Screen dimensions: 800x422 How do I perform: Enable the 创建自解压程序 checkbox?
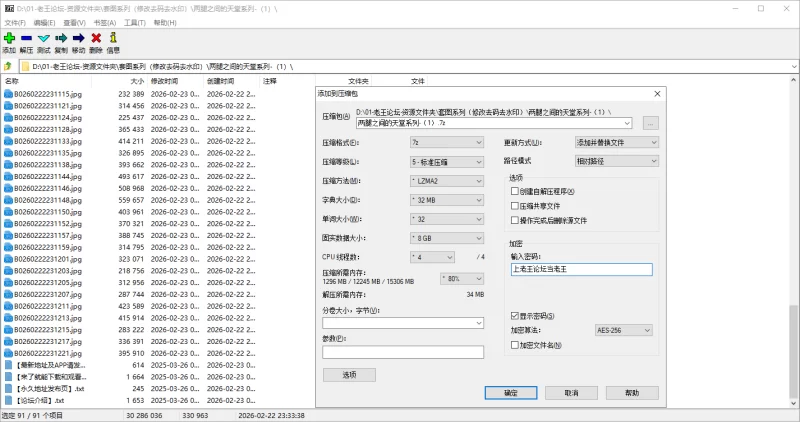pyautogui.click(x=515, y=191)
